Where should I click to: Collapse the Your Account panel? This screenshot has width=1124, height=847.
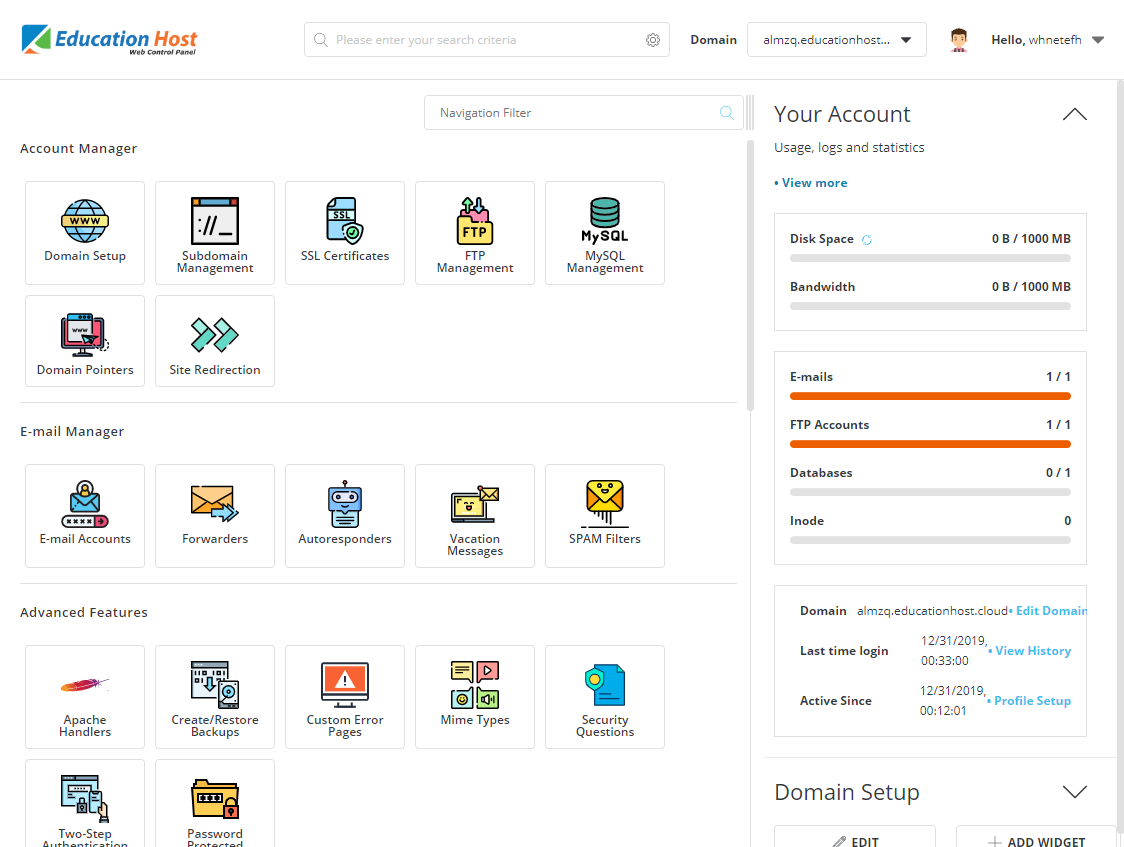click(1074, 115)
